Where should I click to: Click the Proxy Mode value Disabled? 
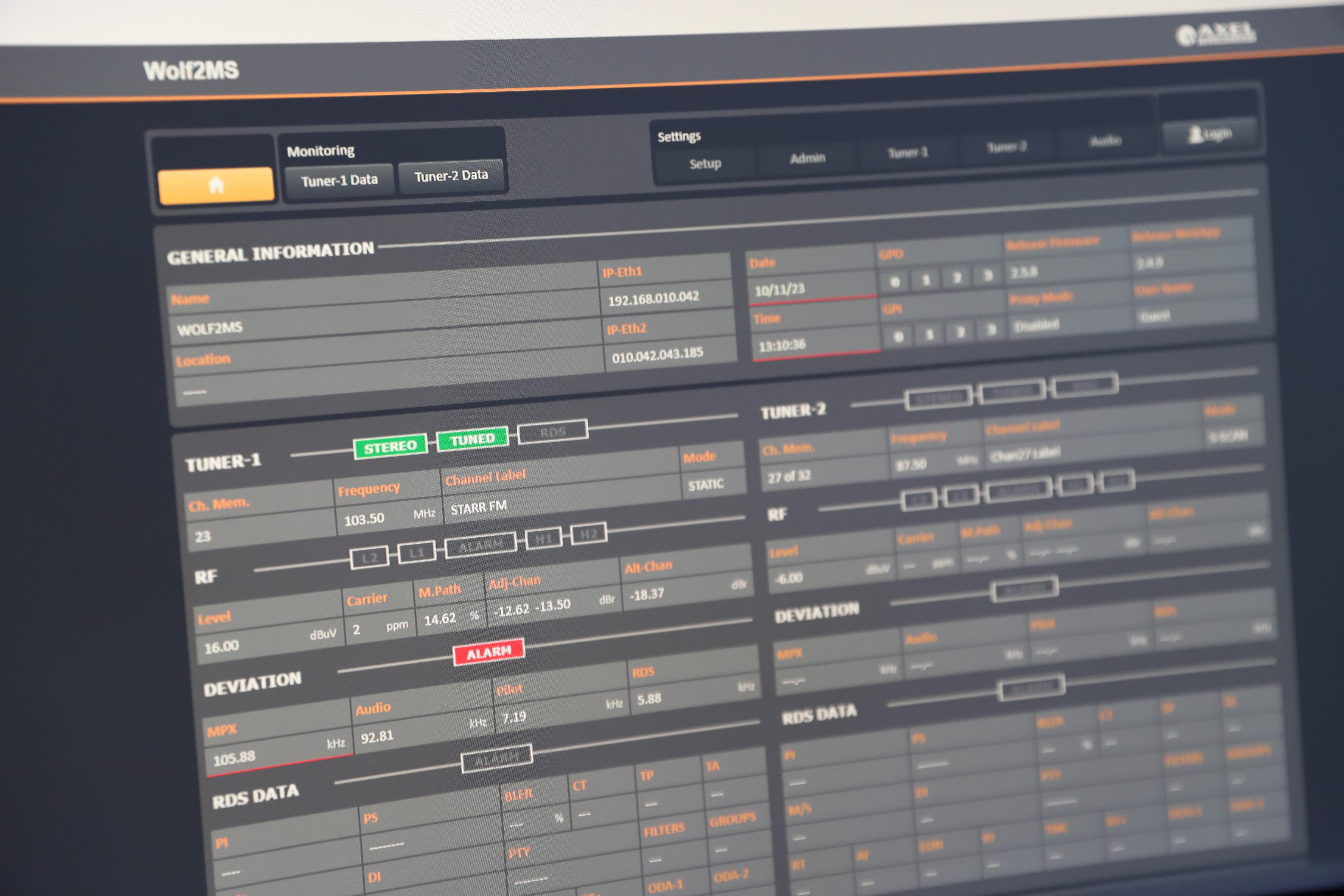pos(1037,326)
